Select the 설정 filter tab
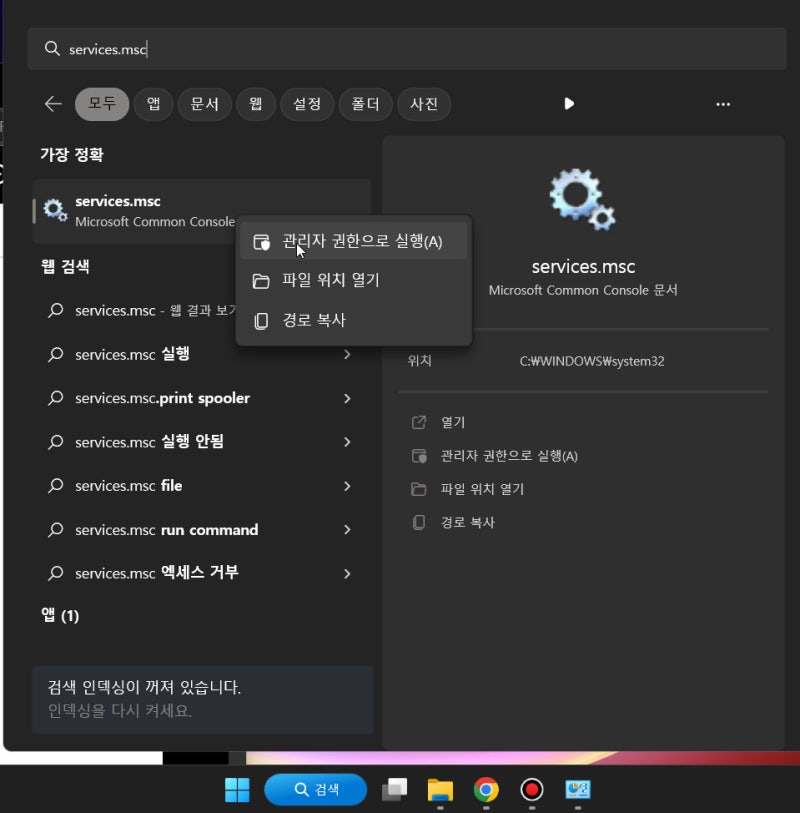This screenshot has height=813, width=800. pos(307,104)
